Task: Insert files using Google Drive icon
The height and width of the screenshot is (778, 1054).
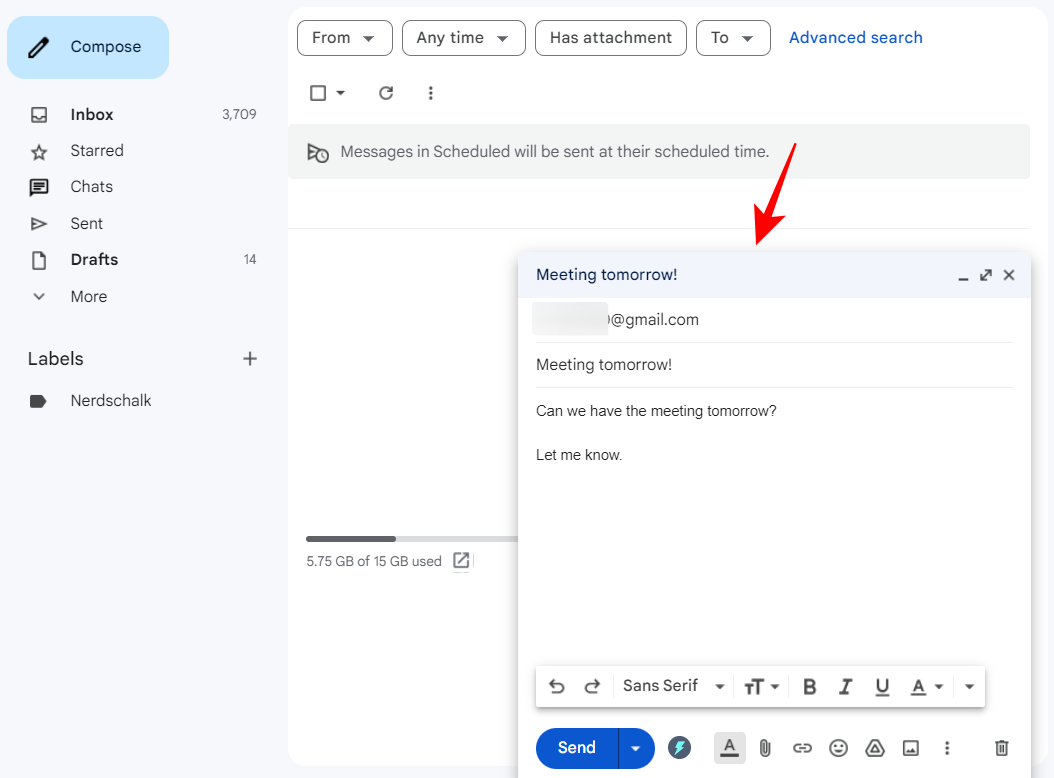Action: tap(874, 748)
